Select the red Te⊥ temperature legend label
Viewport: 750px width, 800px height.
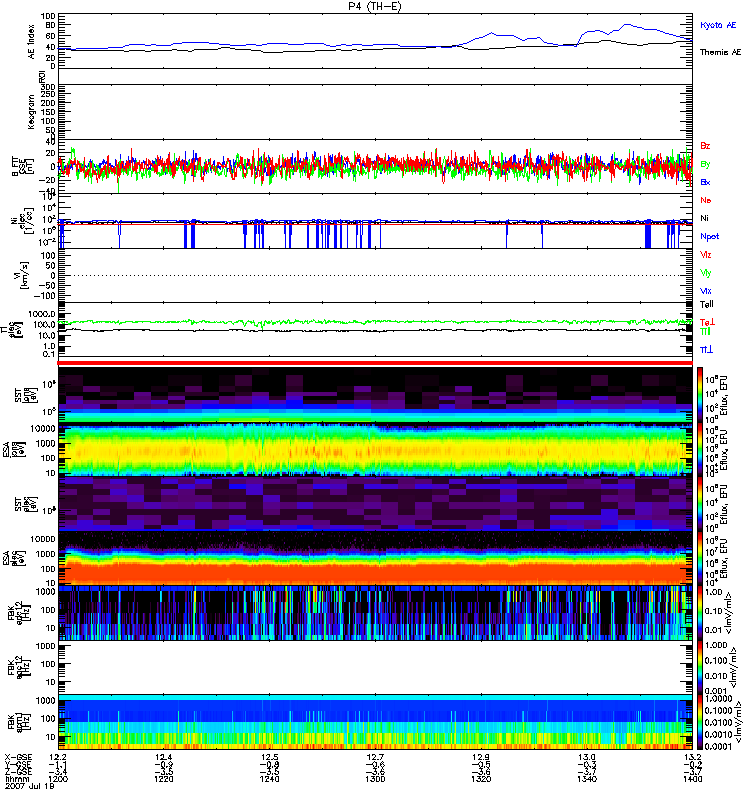(x=707, y=322)
